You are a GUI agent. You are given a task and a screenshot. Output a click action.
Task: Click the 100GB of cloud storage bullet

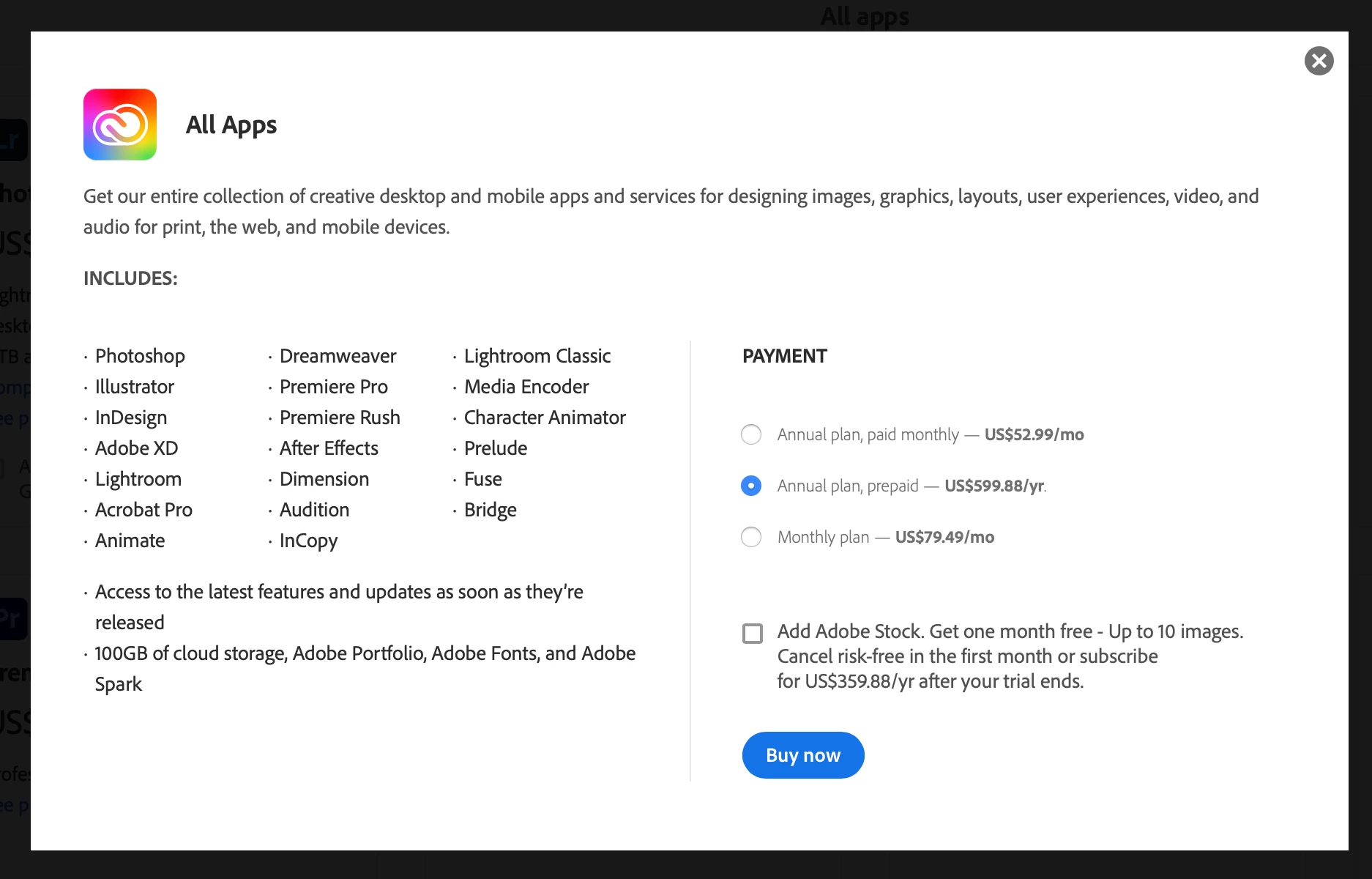[365, 669]
